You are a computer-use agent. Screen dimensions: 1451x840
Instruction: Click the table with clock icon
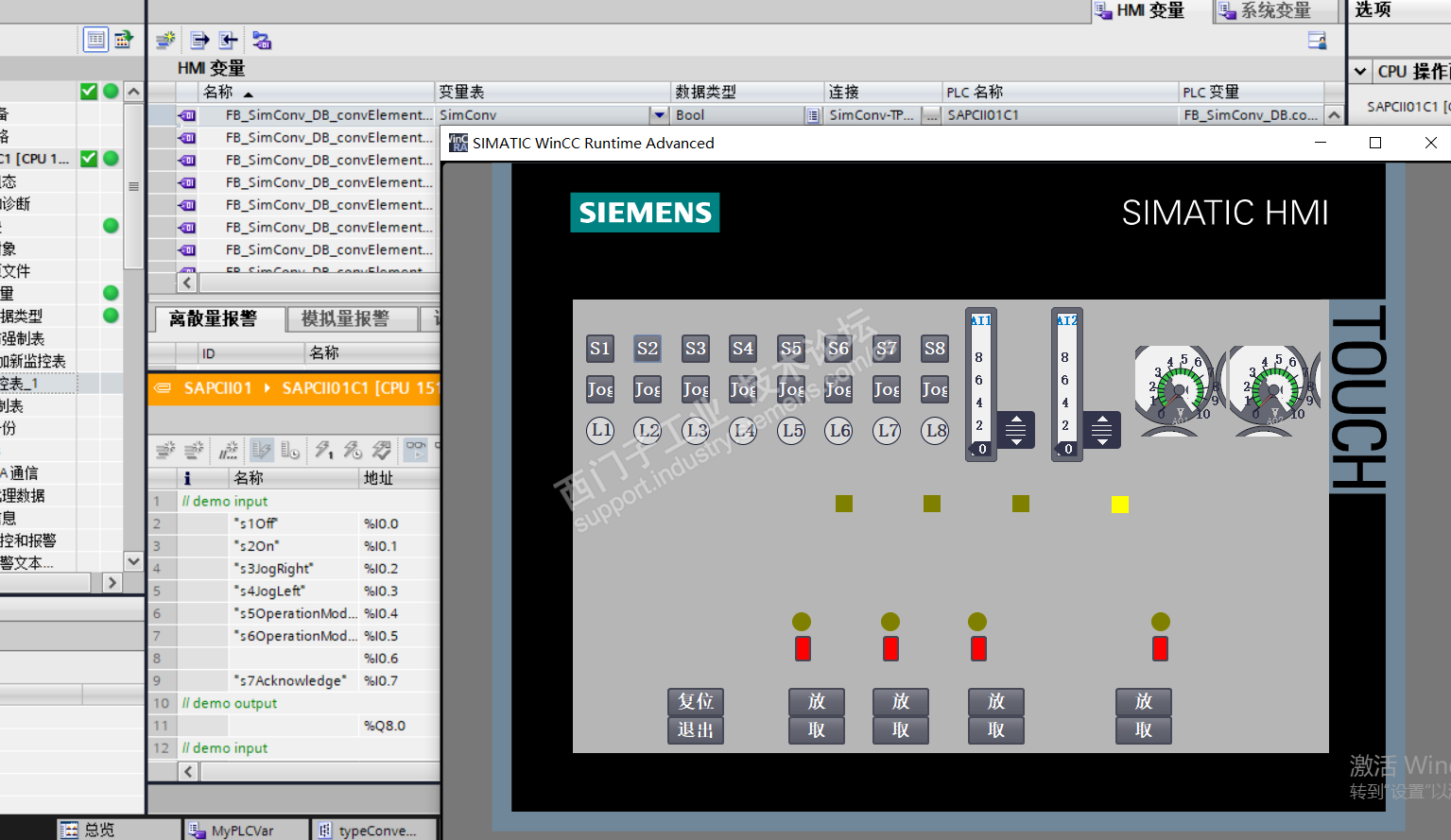coord(290,450)
